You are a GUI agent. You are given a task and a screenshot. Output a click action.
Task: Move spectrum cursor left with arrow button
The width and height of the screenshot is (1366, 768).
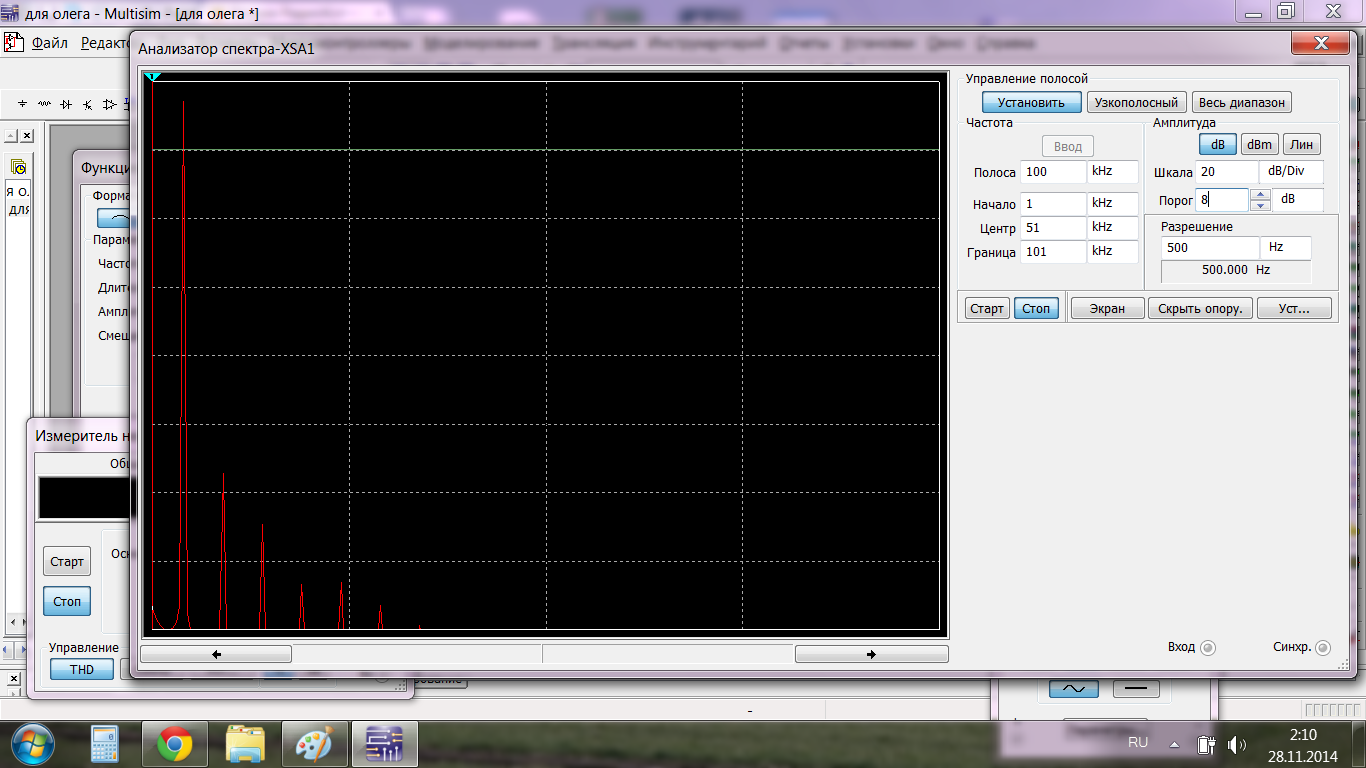(216, 654)
